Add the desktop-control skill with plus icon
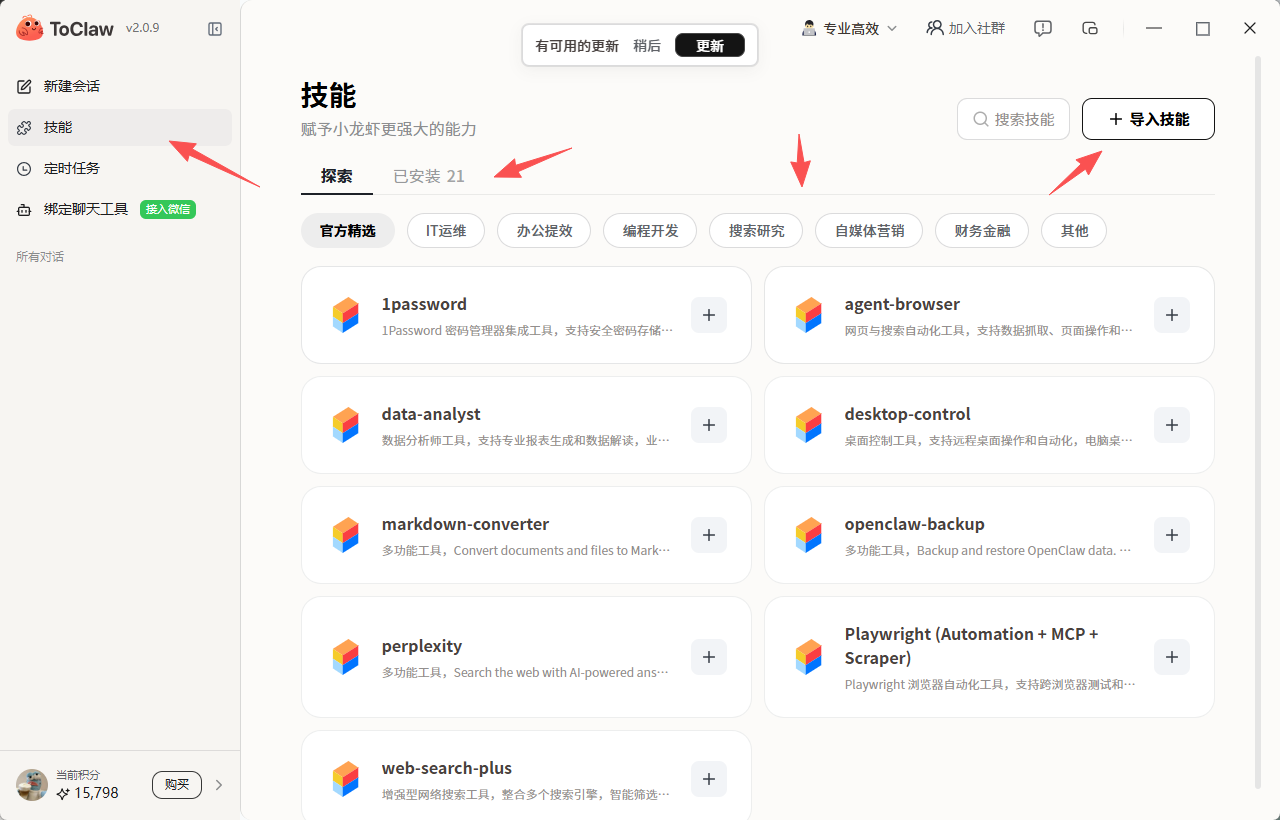This screenshot has width=1280, height=820. [1172, 425]
